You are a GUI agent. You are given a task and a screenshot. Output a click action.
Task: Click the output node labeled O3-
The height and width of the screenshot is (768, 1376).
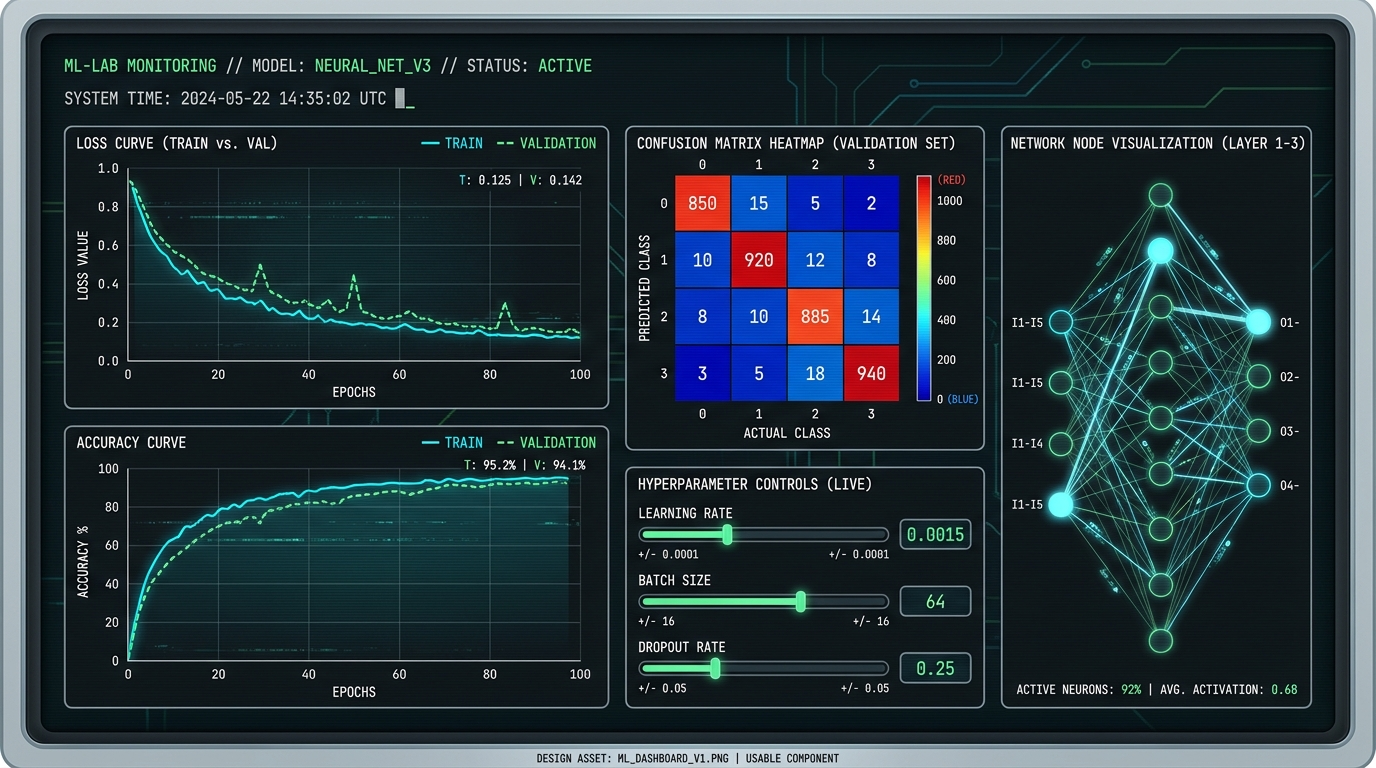tap(1259, 431)
